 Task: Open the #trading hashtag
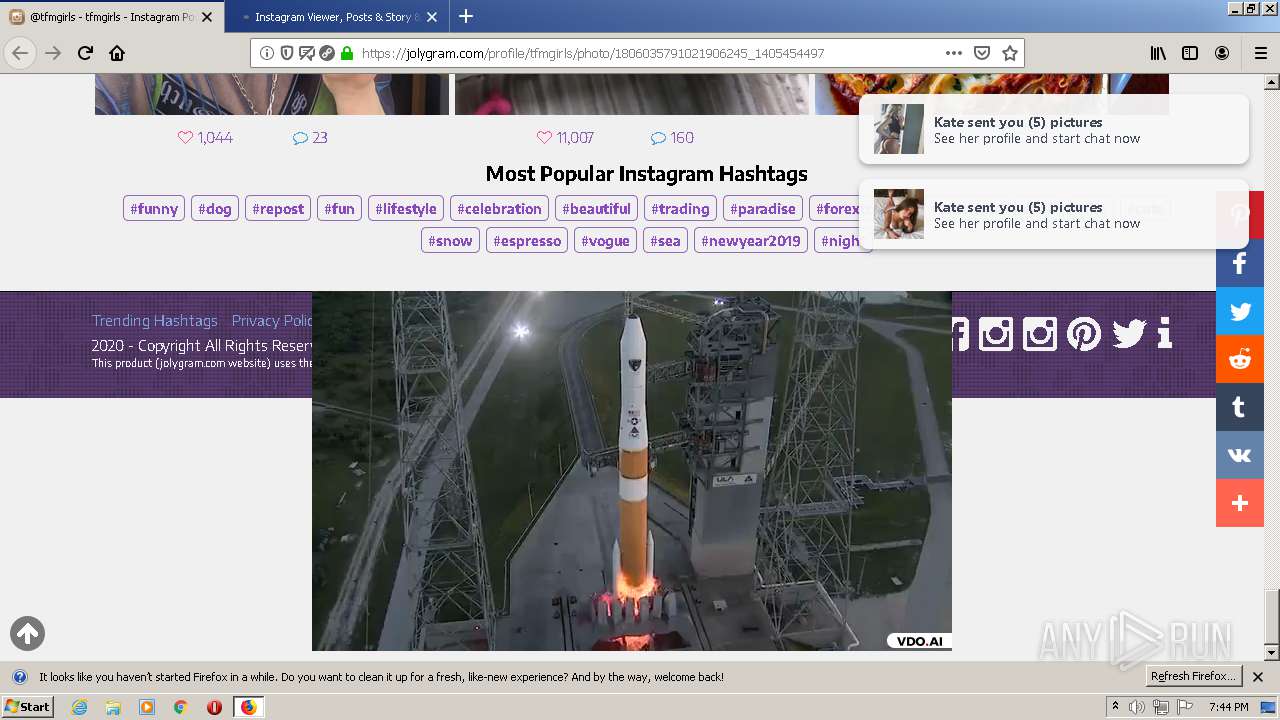tap(680, 208)
